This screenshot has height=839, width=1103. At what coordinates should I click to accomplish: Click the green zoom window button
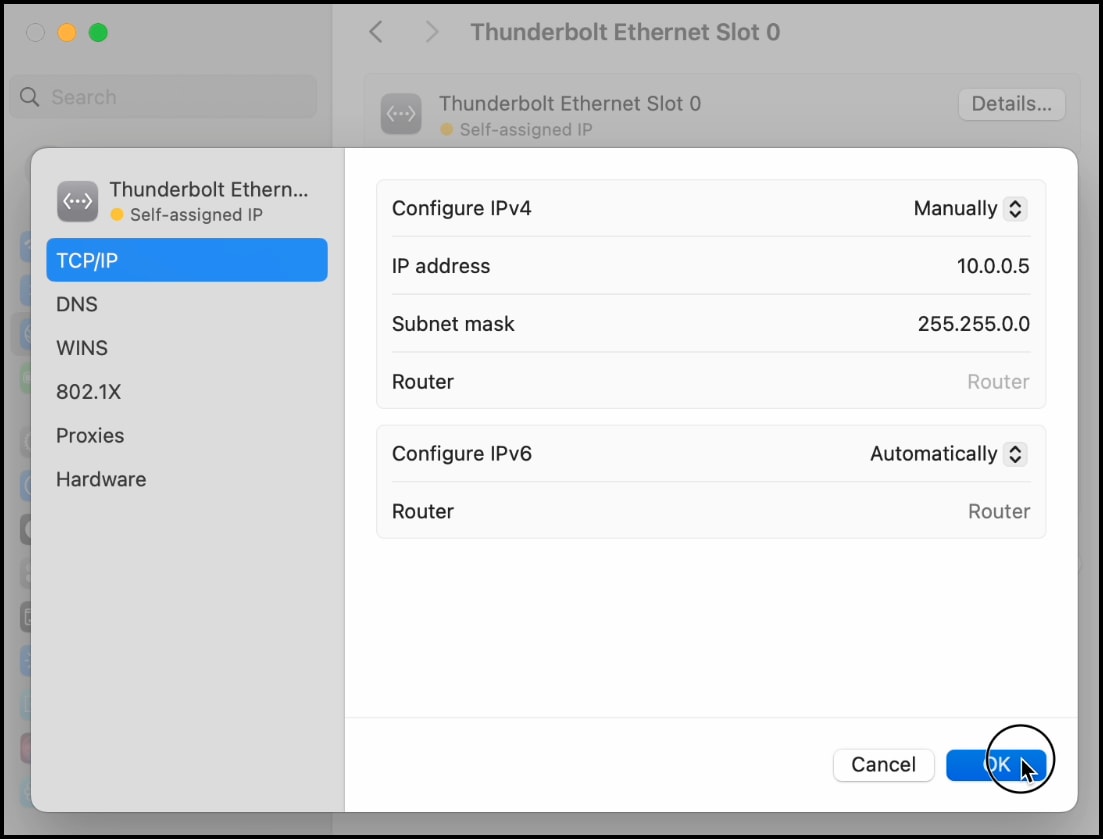(x=98, y=32)
